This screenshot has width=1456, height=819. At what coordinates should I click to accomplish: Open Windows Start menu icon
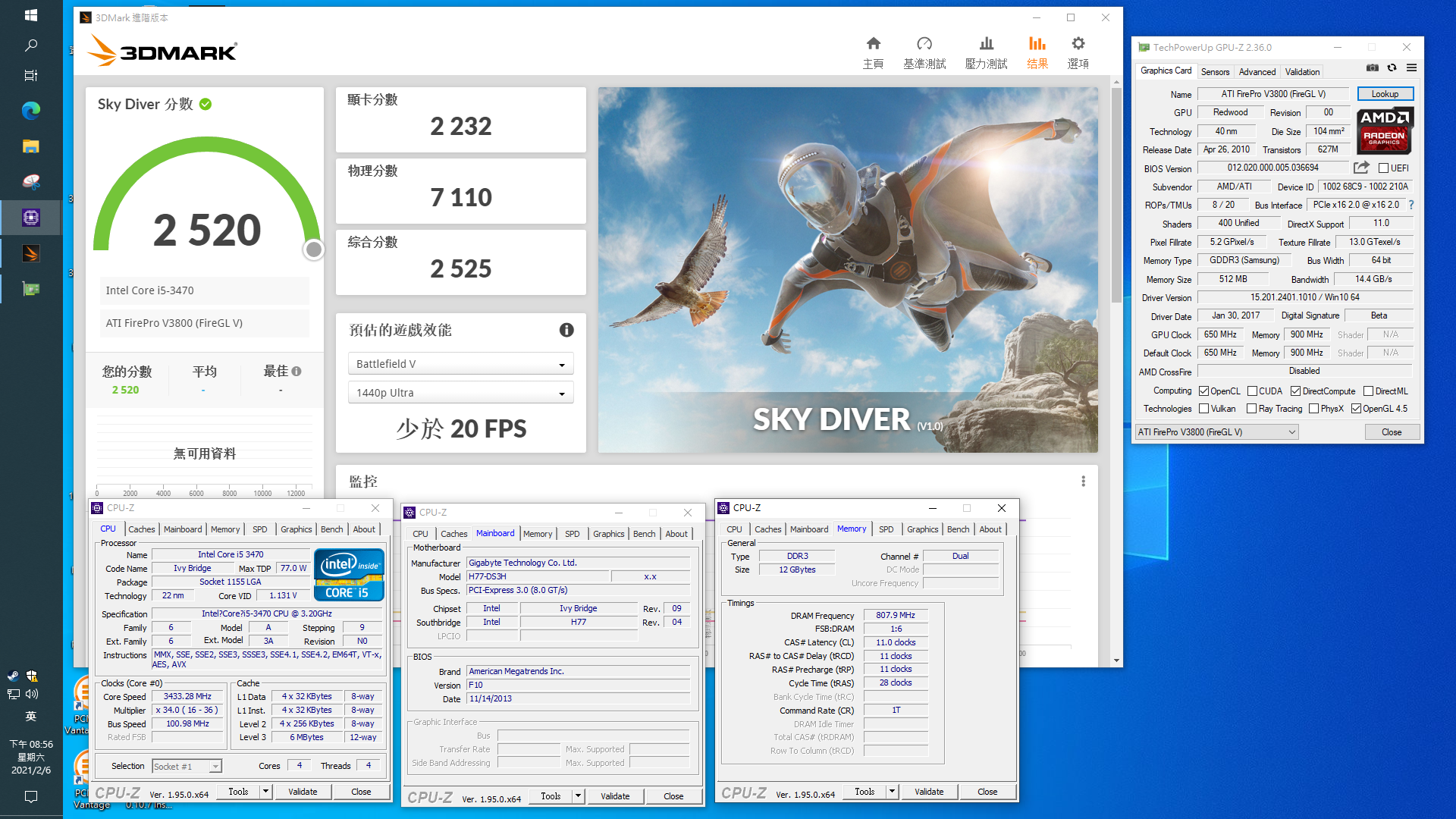[31, 15]
